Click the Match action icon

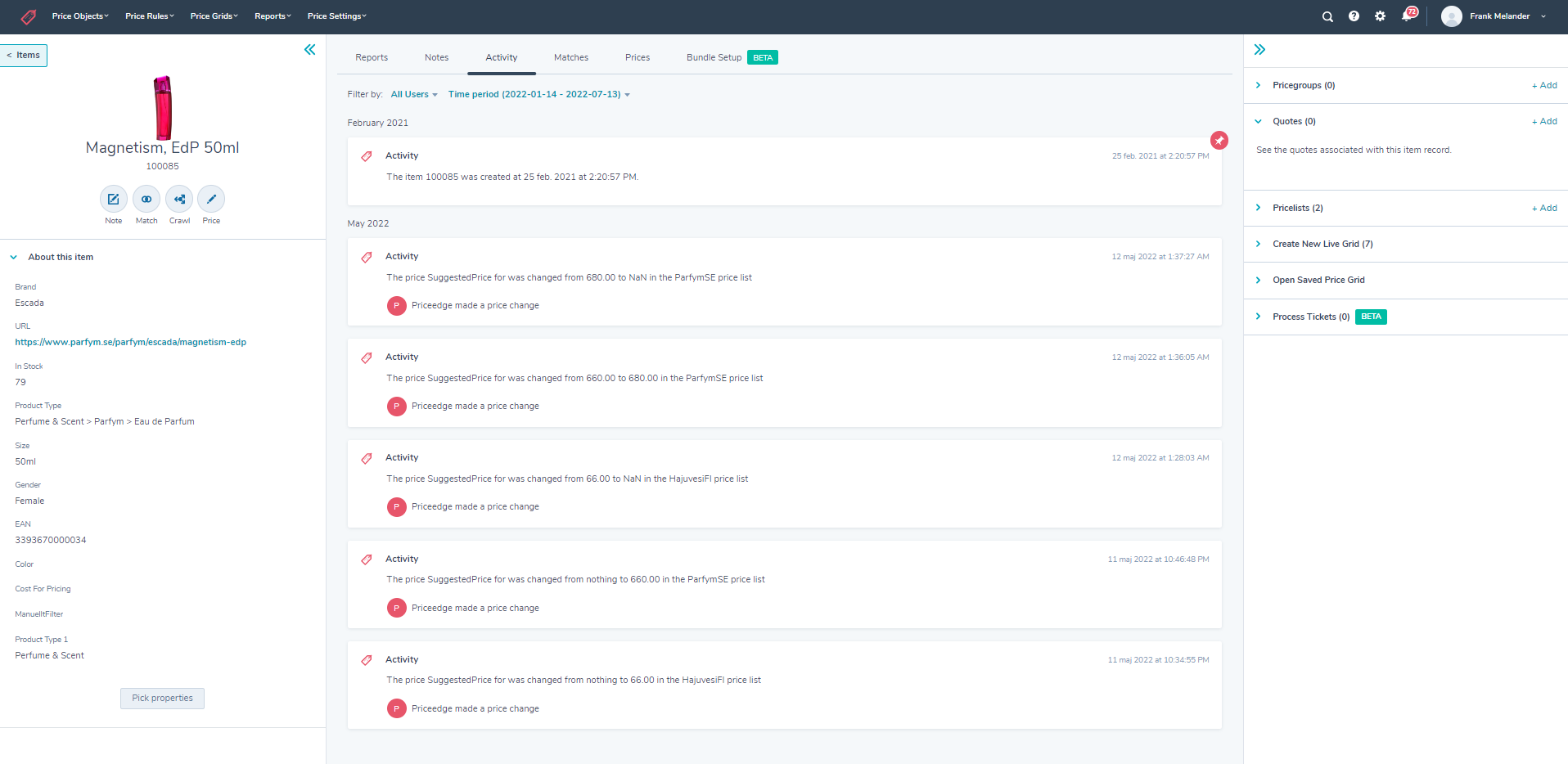tap(146, 199)
